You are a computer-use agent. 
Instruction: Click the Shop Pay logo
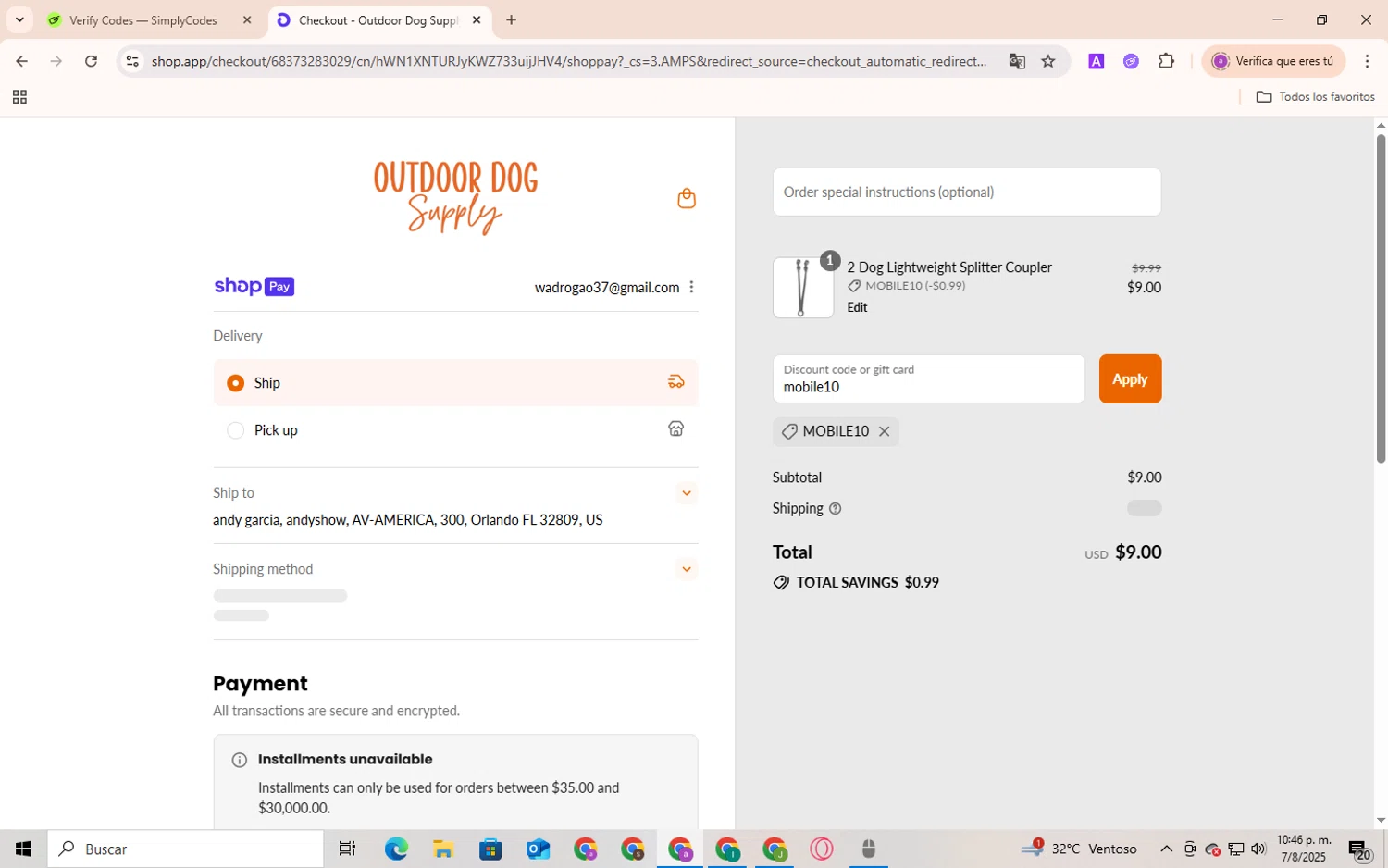click(254, 286)
